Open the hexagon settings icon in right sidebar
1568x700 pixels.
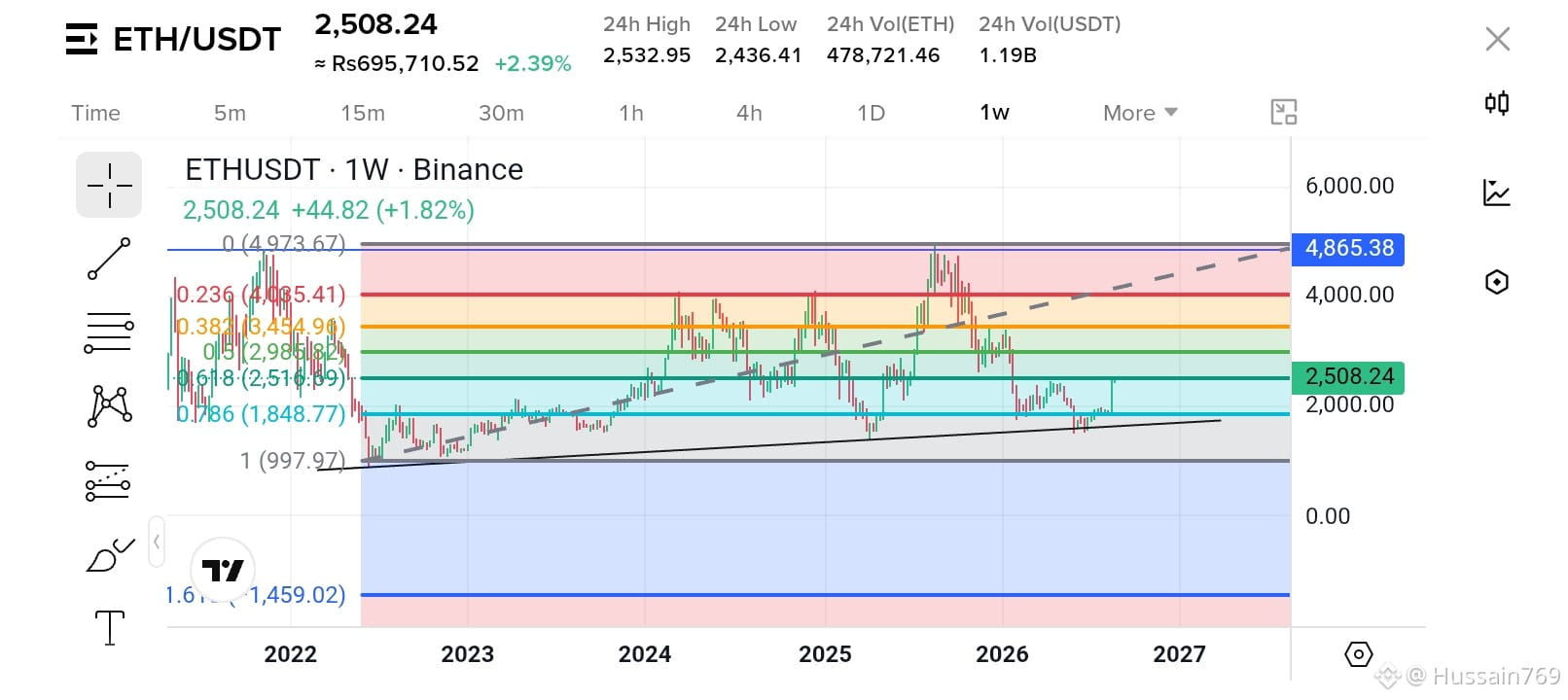(1497, 282)
